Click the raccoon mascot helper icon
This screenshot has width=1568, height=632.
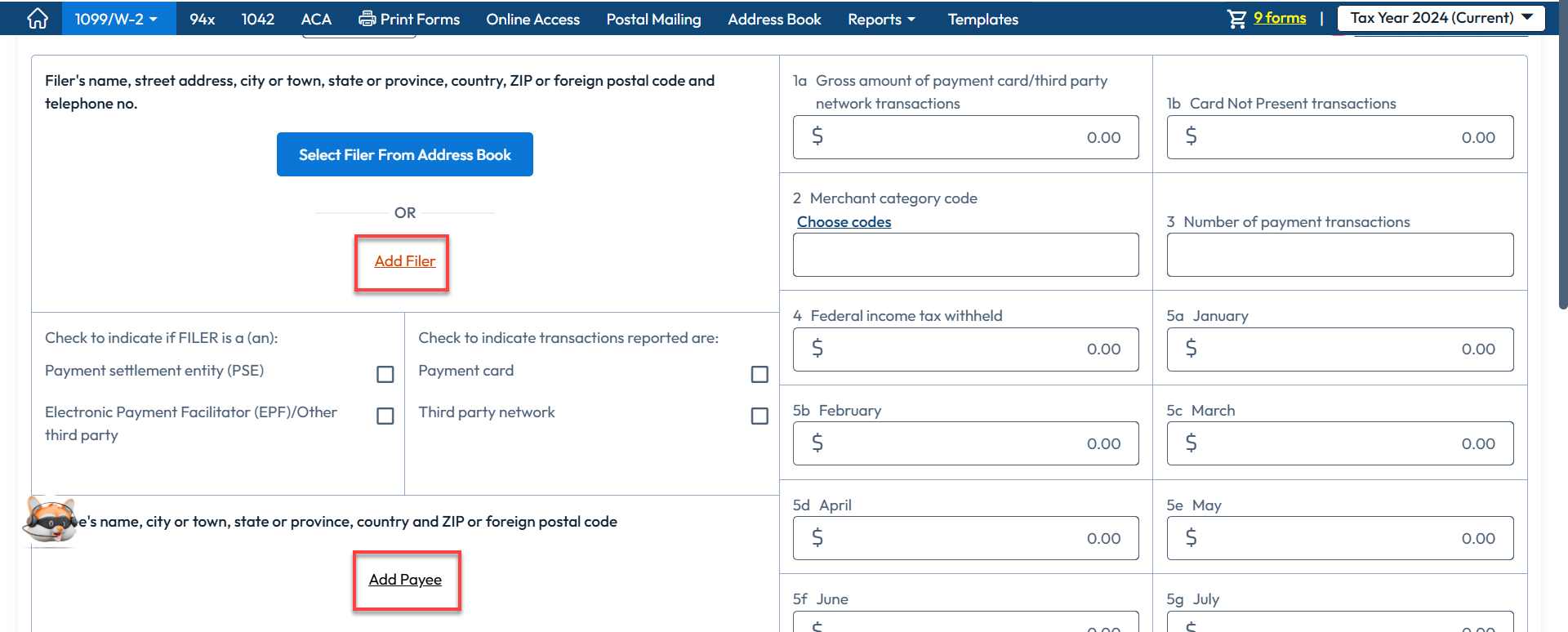pos(51,519)
